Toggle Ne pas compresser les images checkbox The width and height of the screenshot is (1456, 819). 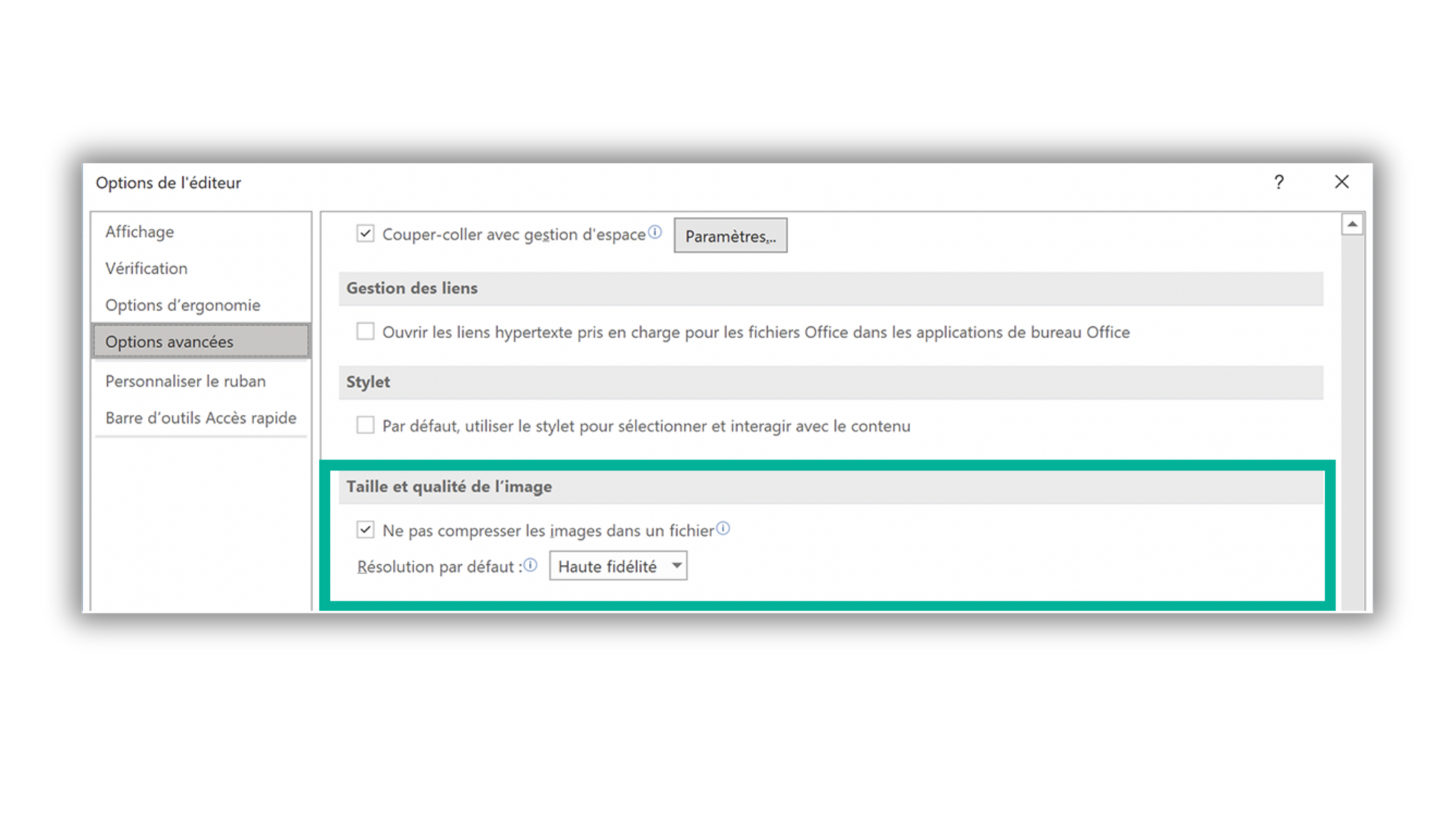coord(366,530)
